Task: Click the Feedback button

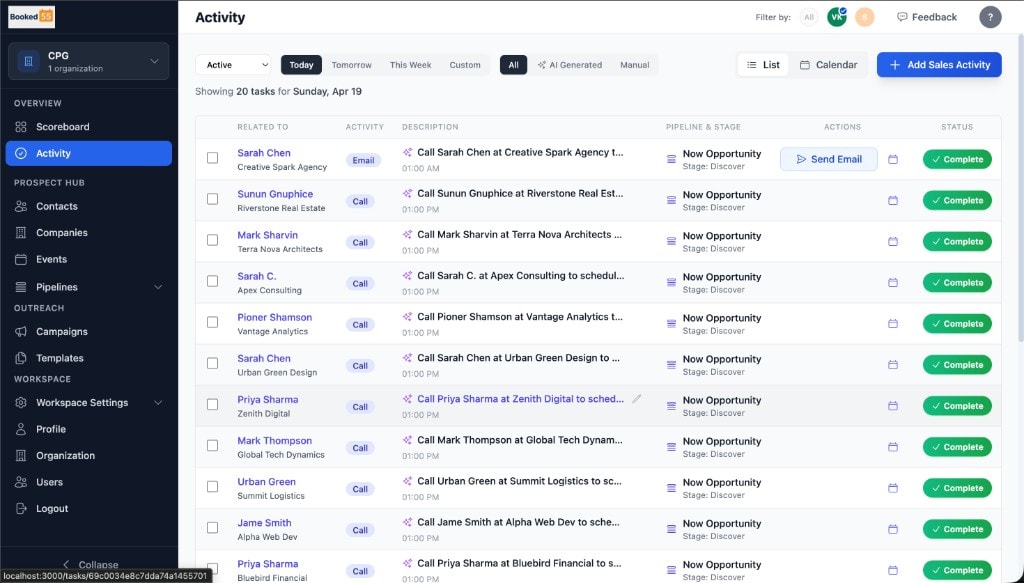Action: (927, 17)
